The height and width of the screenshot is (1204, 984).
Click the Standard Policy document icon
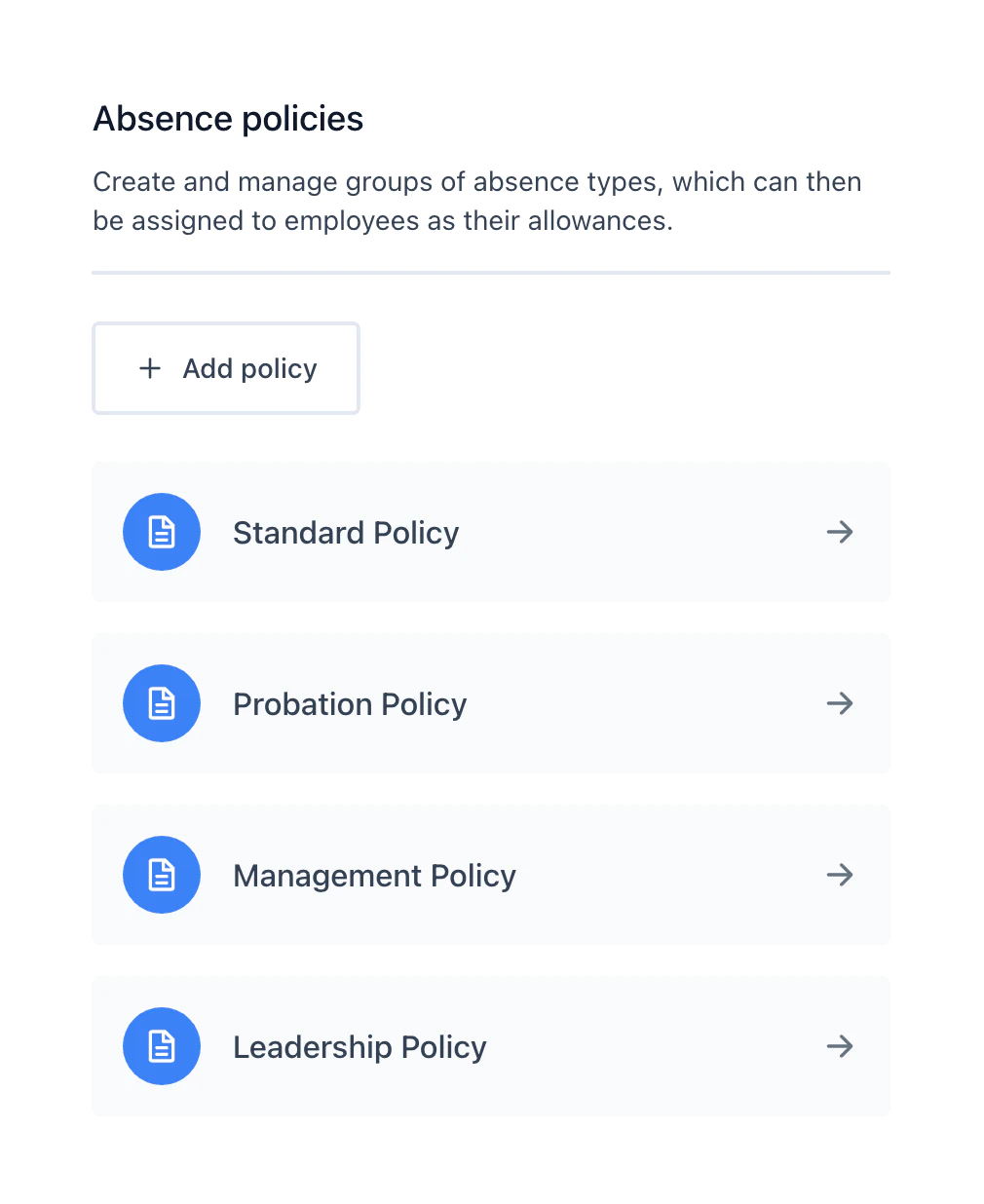162,532
